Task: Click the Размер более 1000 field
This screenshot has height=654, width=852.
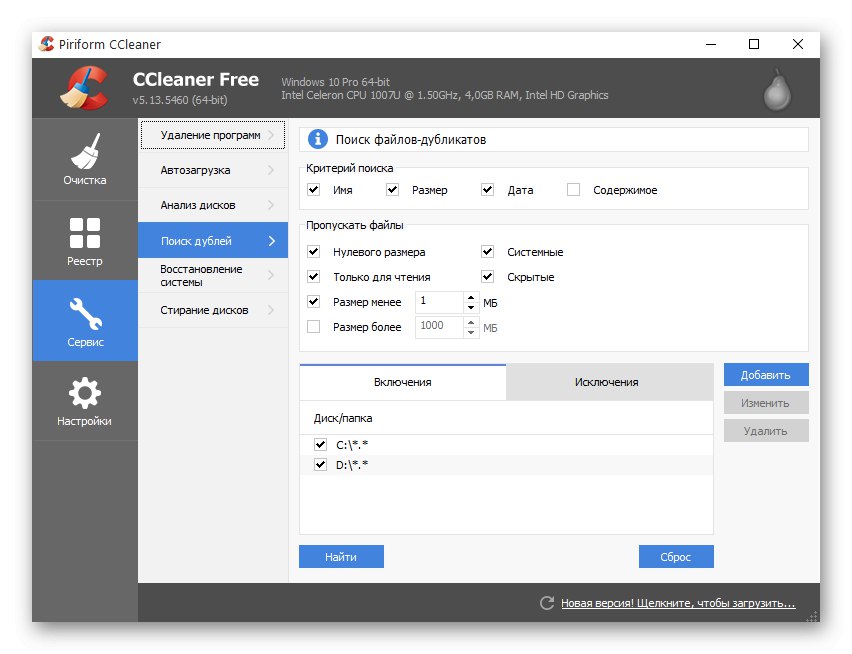Action: (440, 327)
